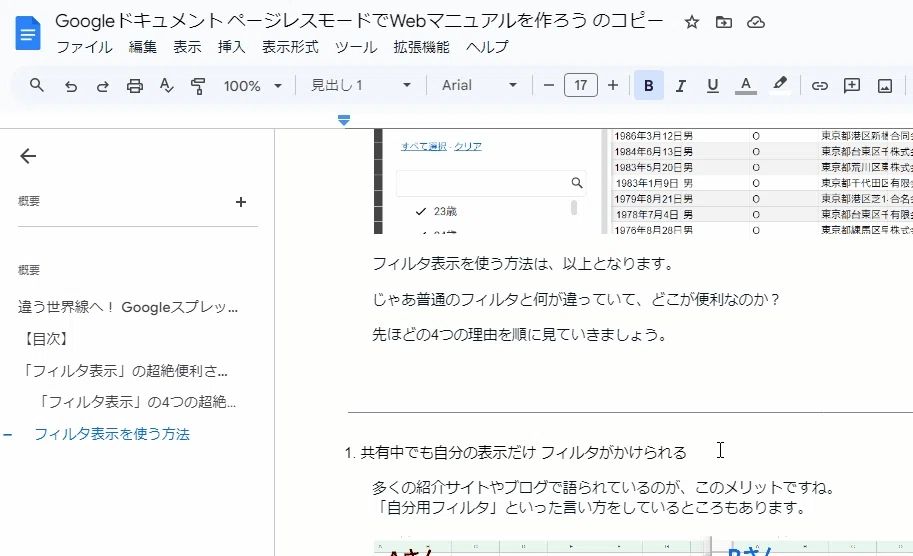
Task: Open the 編集 menu
Action: point(143,47)
